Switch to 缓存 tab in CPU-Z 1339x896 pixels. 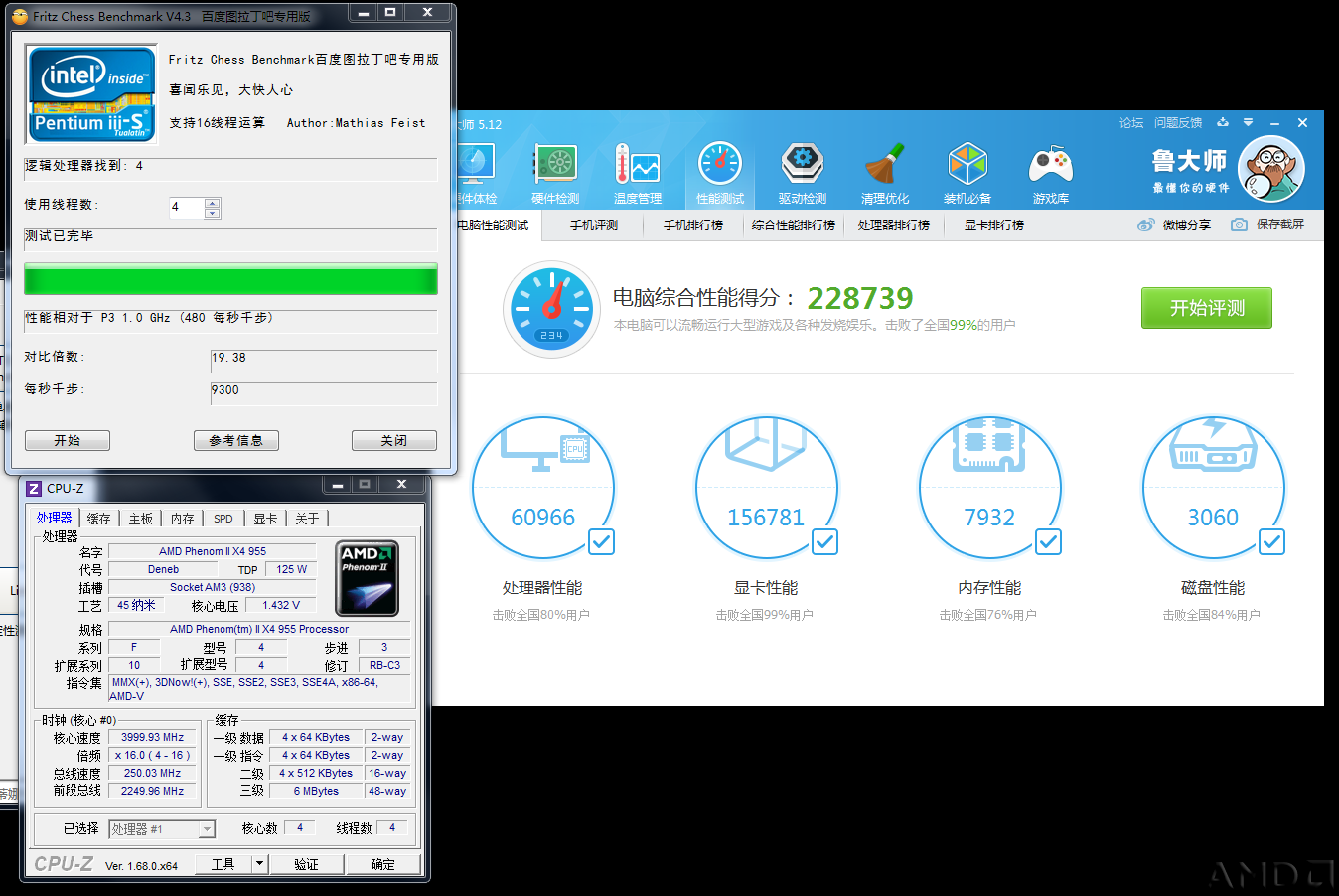coord(98,519)
